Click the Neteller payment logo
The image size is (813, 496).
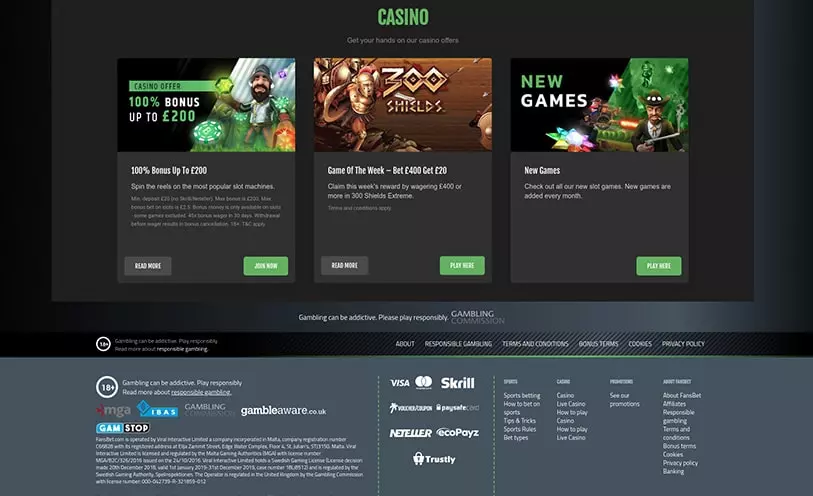tap(411, 433)
